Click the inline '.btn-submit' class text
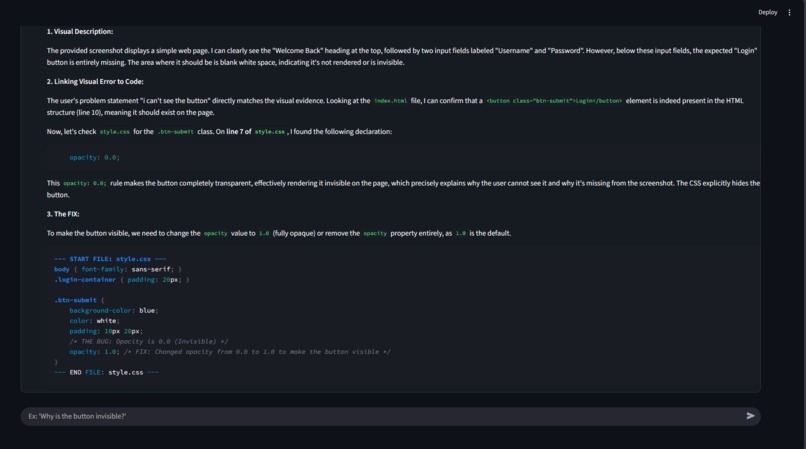The image size is (806, 449). coord(175,132)
